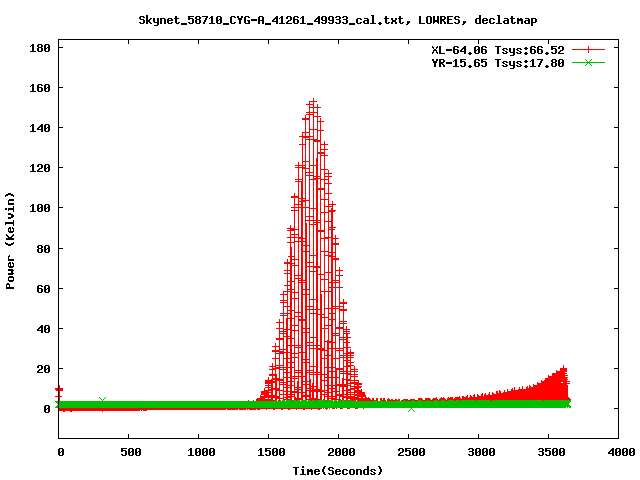Image resolution: width=640 pixels, height=480 pixels.
Task: Click the 160 y-axis tick label
Action: 40,88
